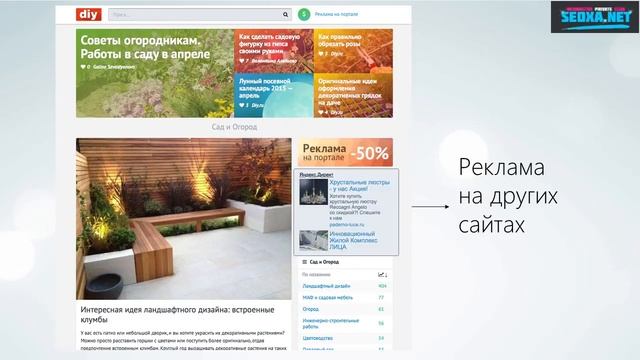Click heart icon on 'обрезать розы' tile

pos(321,53)
